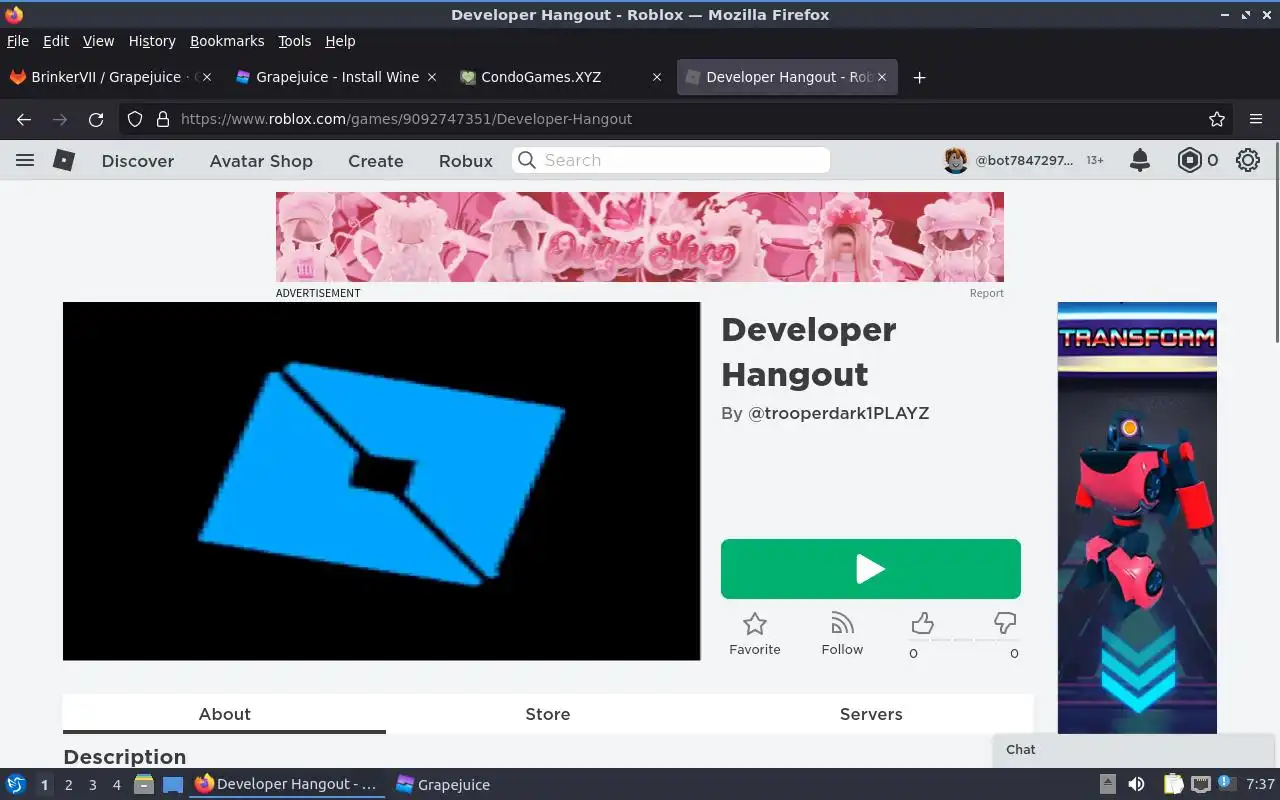Image resolution: width=1280 pixels, height=800 pixels.
Task: Open the taskbar file manager icon
Action: (143, 785)
